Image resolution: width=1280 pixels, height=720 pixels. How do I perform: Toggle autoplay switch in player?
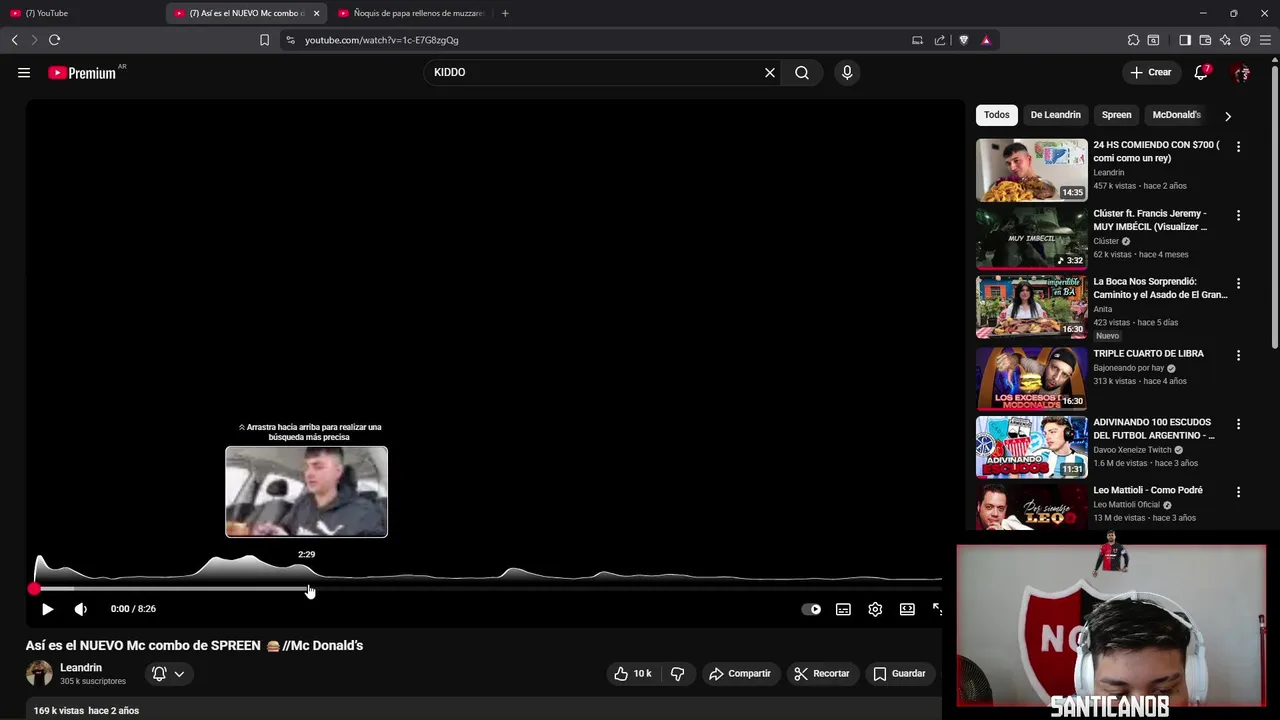point(811,609)
